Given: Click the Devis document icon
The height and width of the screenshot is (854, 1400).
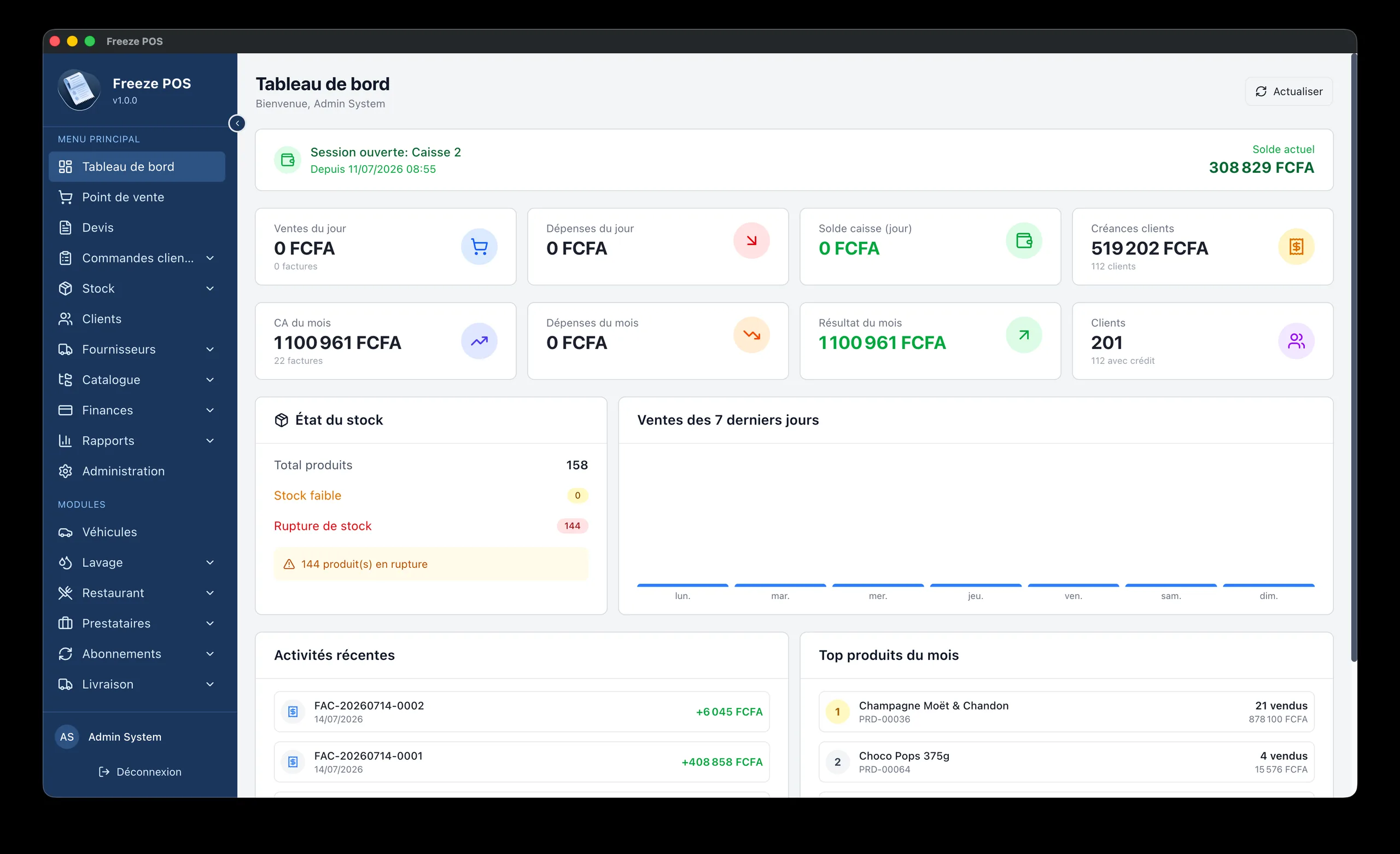Looking at the screenshot, I should pos(65,228).
